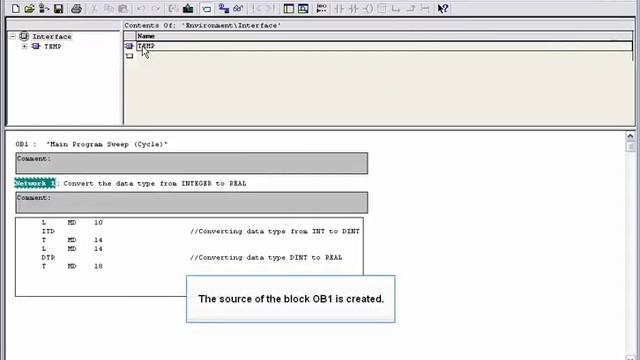Screen dimensions: 640x360
Task: Toggle the Details view panel icon
Action: pyautogui.click(x=303, y=9)
